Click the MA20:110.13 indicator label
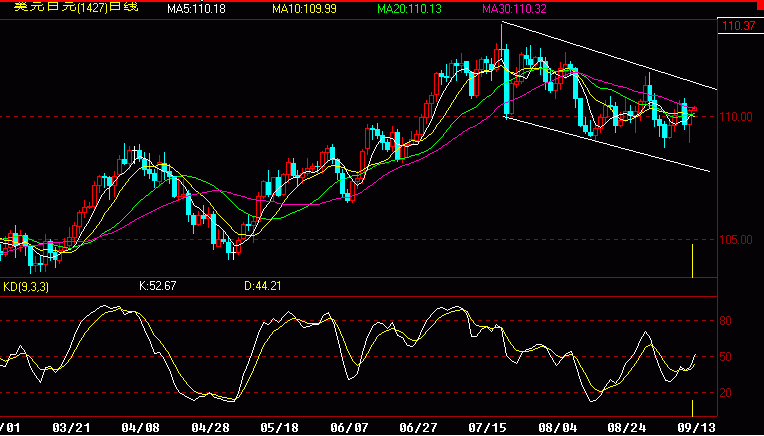Image resolution: width=764 pixels, height=436 pixels. click(x=409, y=8)
